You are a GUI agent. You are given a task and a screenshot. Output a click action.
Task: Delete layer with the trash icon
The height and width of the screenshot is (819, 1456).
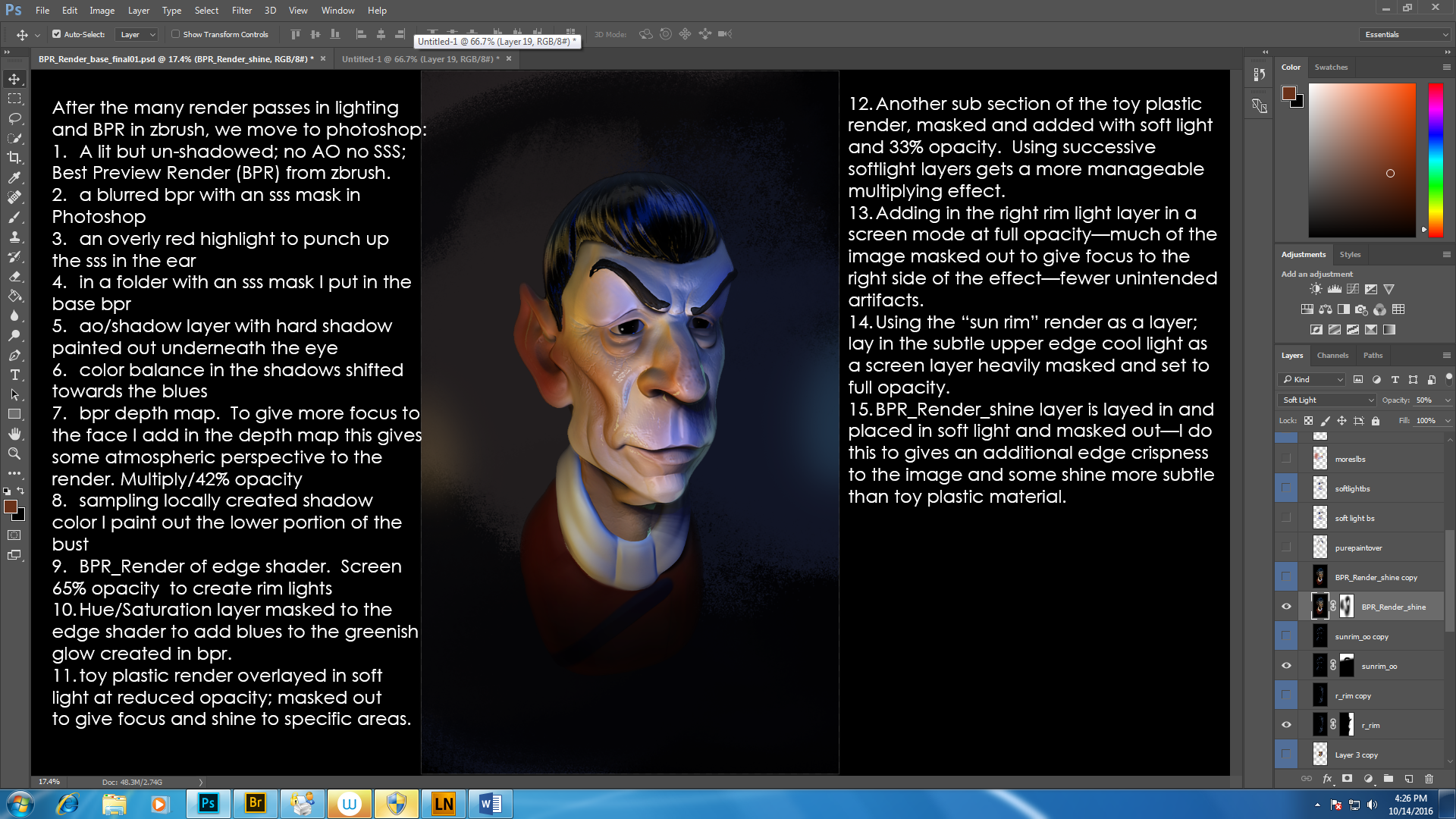pos(1429,778)
